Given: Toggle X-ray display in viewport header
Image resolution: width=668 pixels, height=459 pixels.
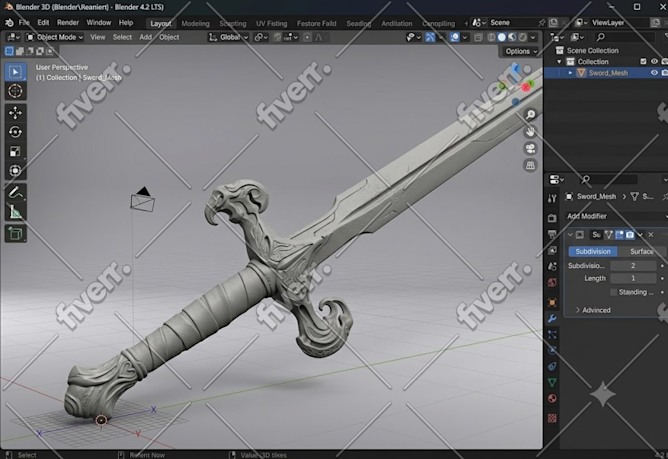Looking at the screenshot, I should (478, 37).
